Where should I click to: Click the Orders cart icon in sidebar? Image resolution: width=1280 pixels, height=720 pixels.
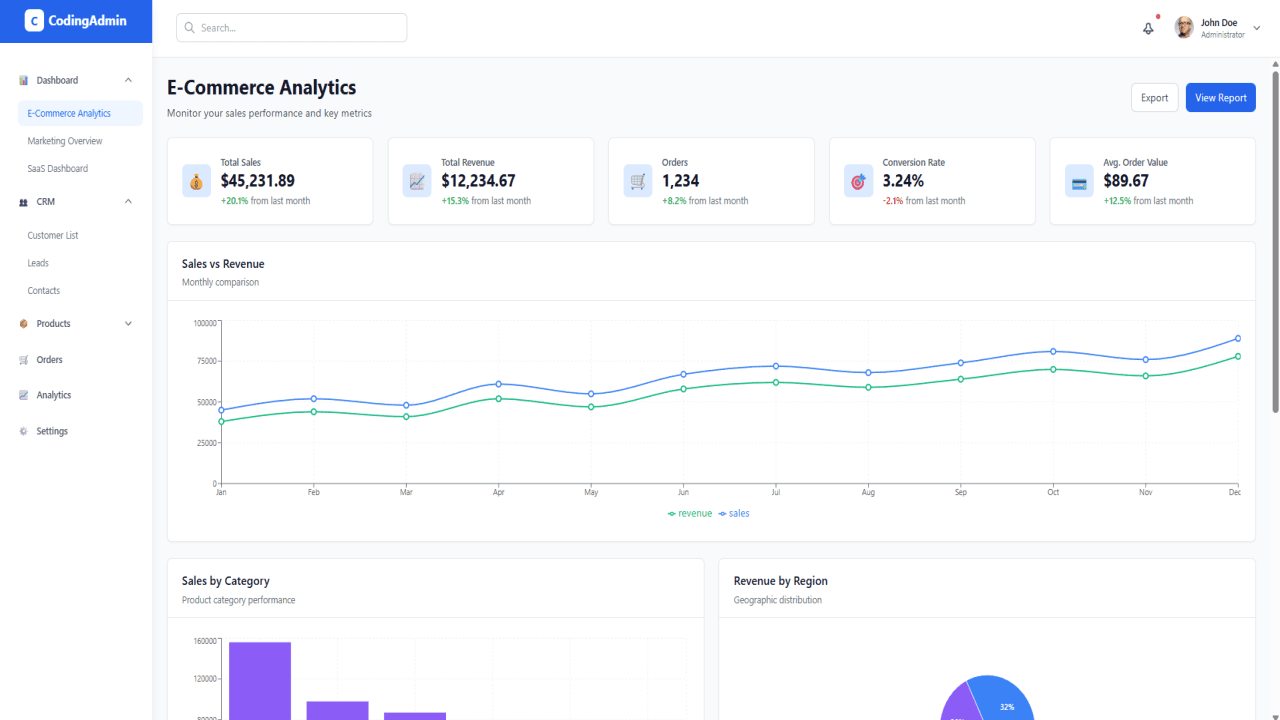24,360
